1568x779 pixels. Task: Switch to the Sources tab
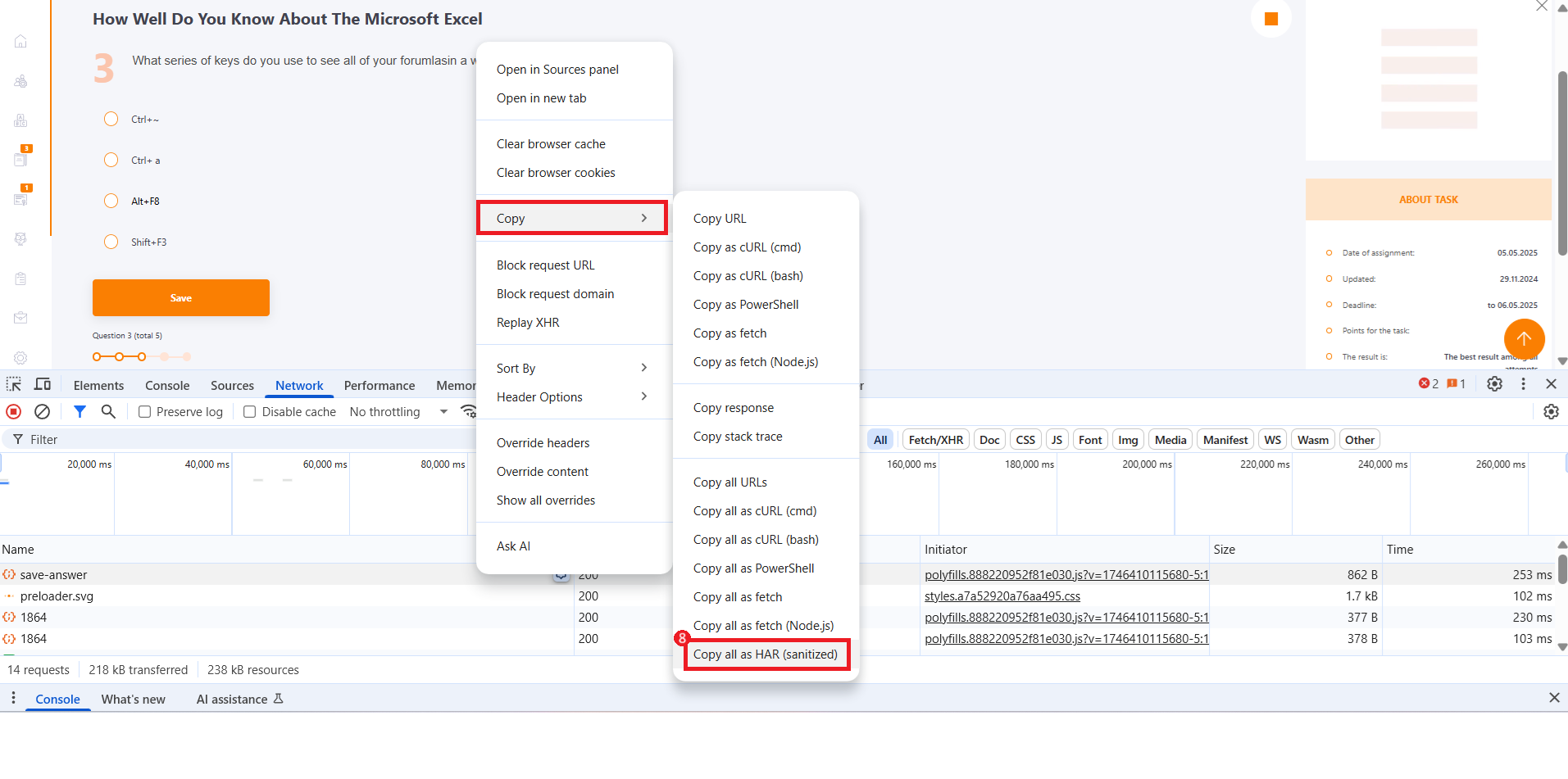pos(232,385)
